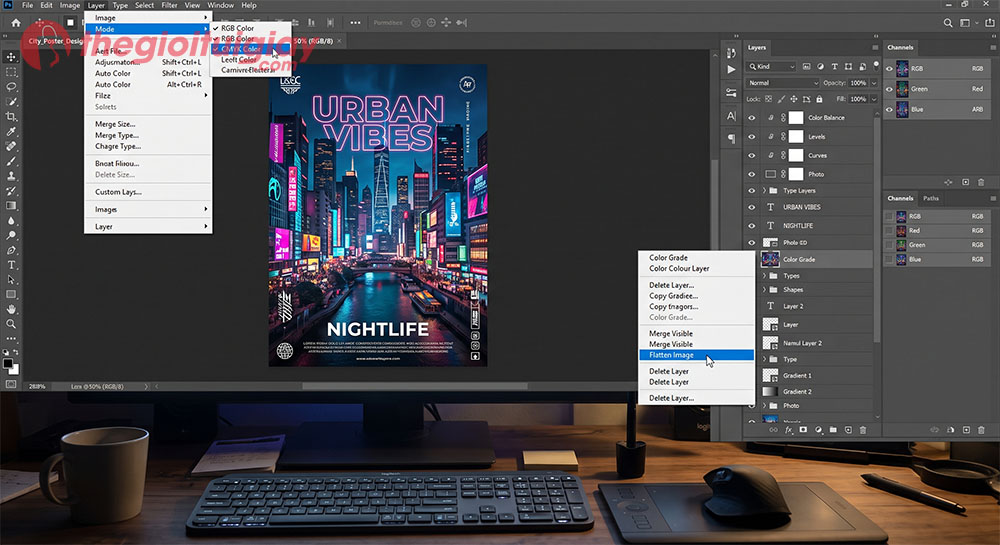Filter layers by type using the T icon

pos(834,66)
